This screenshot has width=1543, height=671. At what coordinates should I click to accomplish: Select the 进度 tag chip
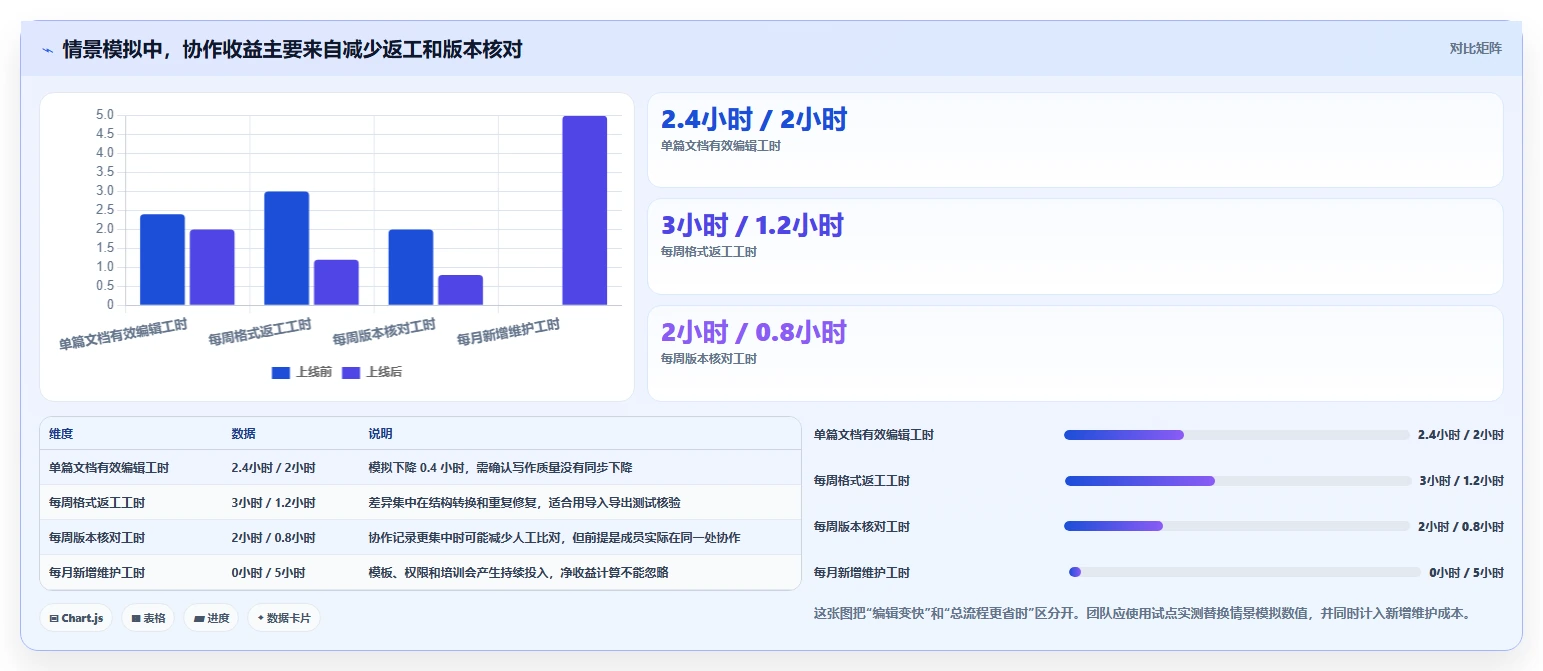pyautogui.click(x=211, y=618)
